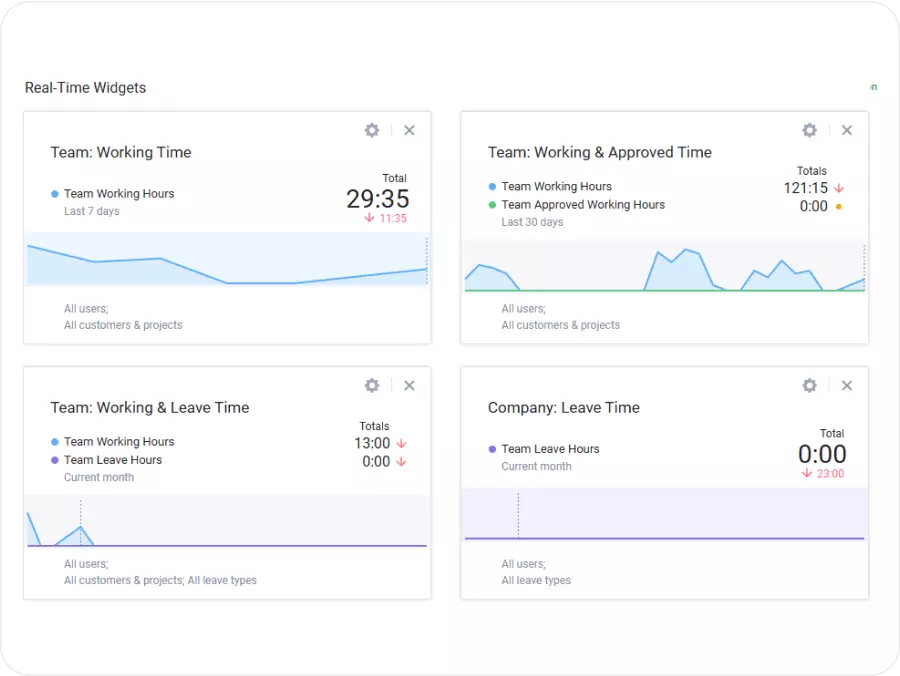Open settings for Team: Working & Approved Time widget
900x676 pixels.
click(x=809, y=130)
